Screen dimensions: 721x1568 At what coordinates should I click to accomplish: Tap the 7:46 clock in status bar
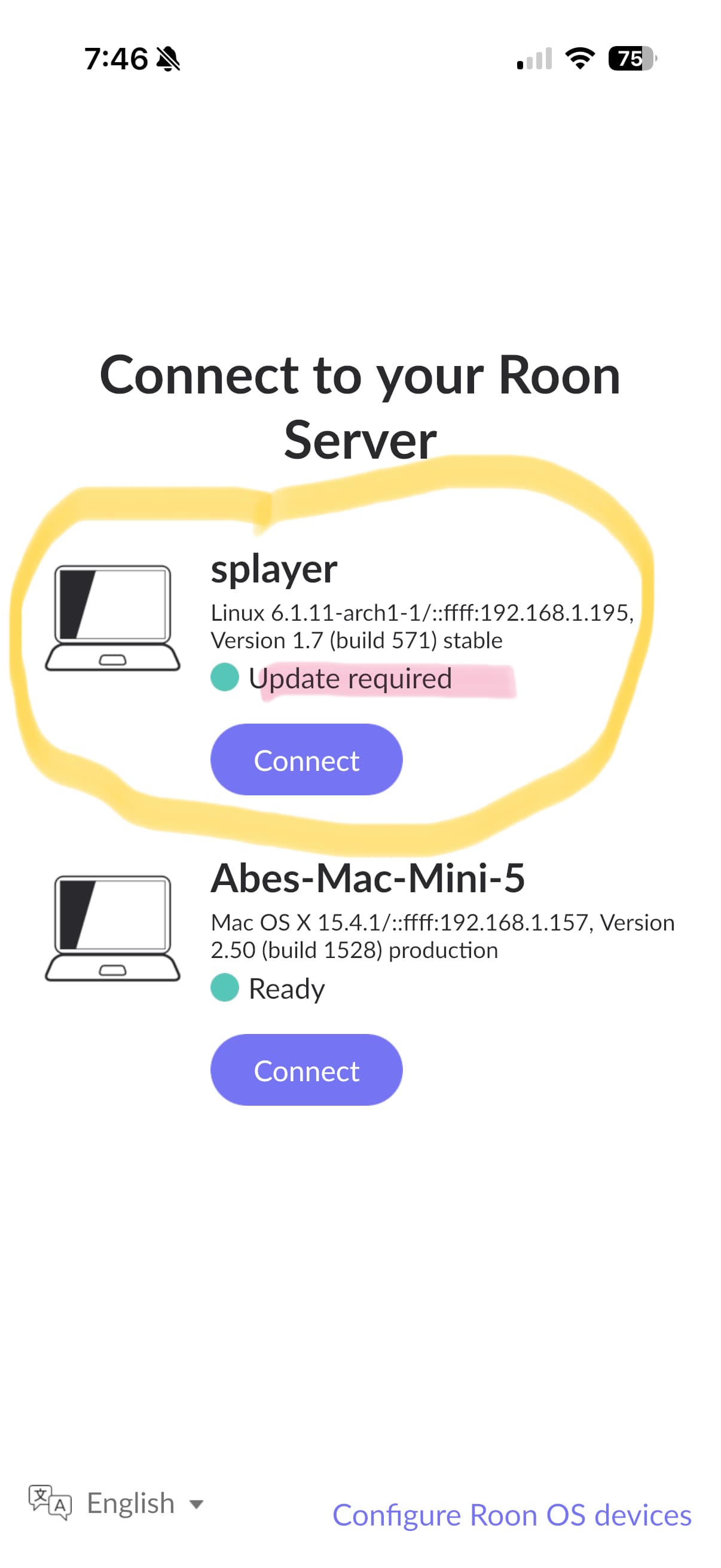(x=115, y=59)
